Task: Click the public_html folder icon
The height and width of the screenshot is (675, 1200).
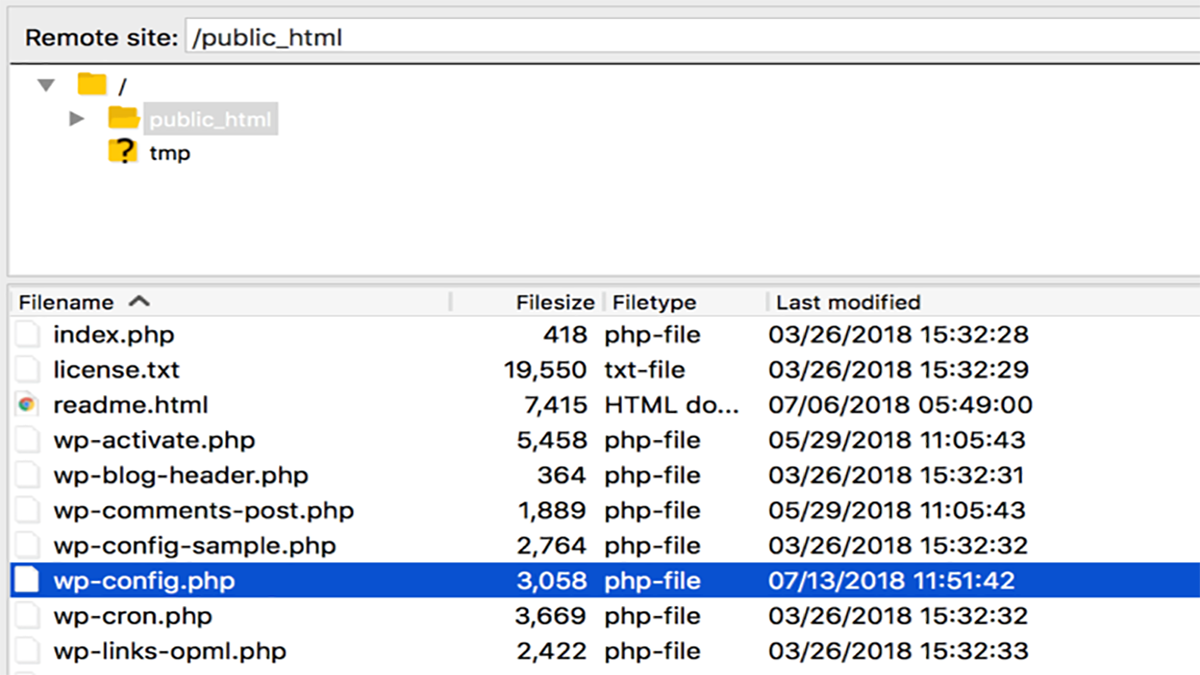Action: [x=124, y=119]
